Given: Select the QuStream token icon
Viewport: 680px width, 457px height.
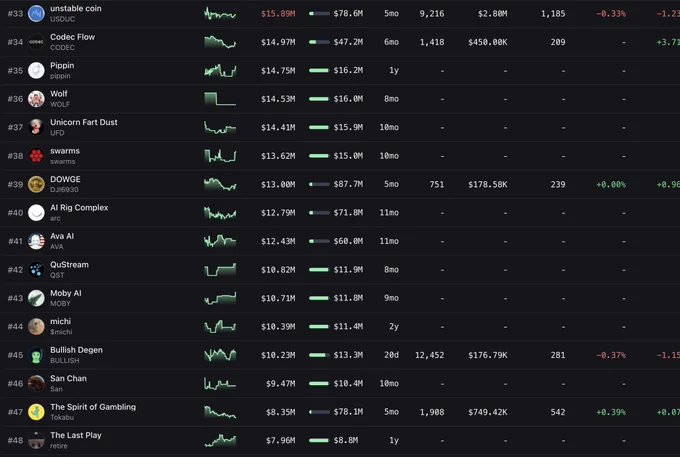Looking at the screenshot, I should [x=36, y=270].
